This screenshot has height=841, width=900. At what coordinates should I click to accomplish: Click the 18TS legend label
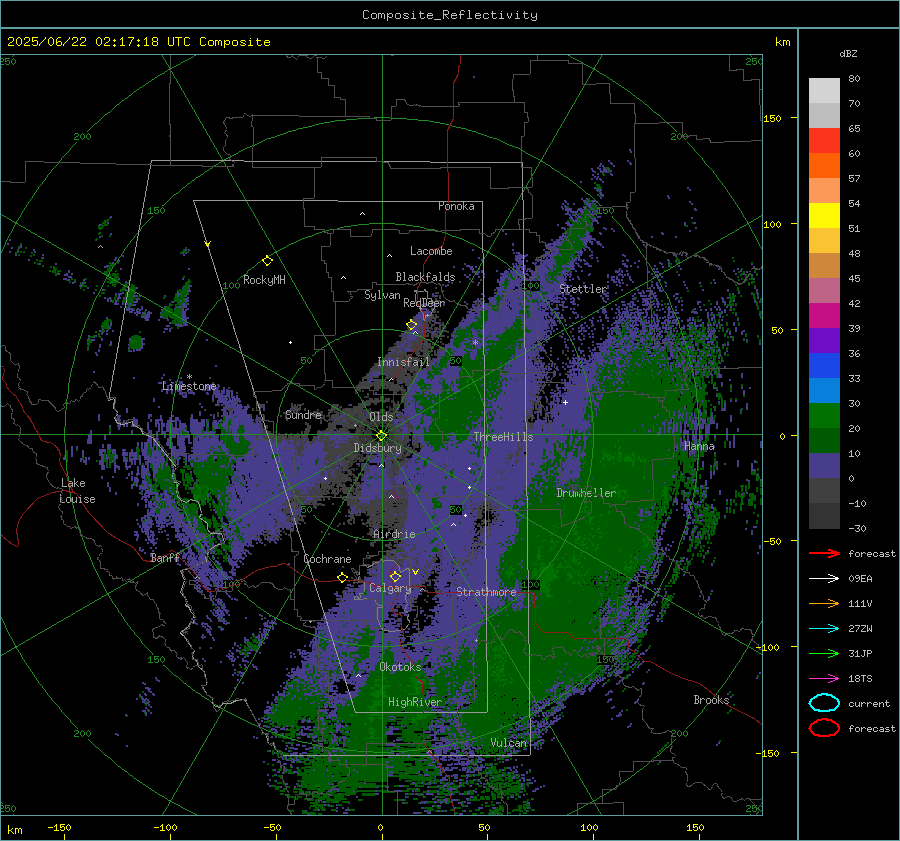[860, 679]
